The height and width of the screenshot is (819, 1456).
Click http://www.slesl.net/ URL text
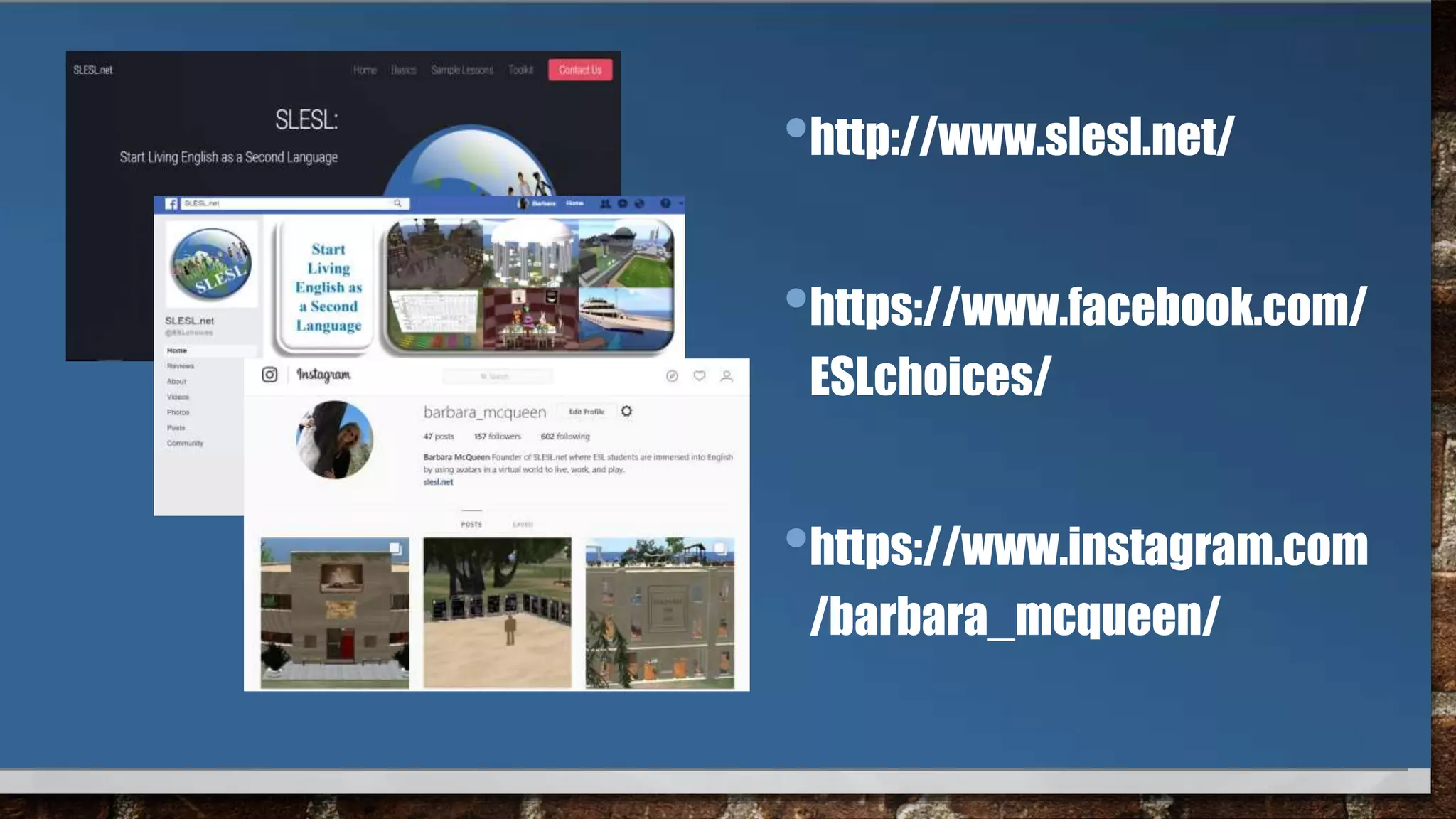coord(1022,136)
